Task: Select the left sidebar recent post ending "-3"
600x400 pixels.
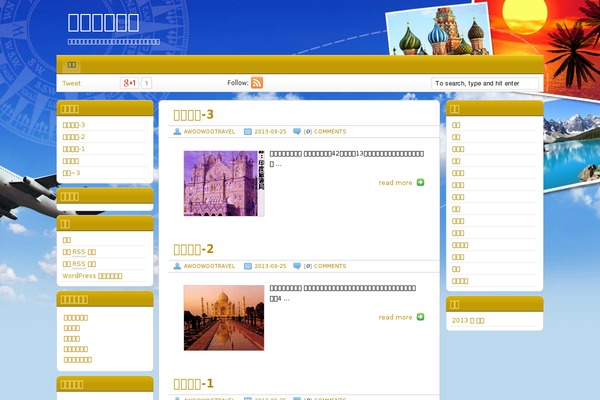Action: 73,125
